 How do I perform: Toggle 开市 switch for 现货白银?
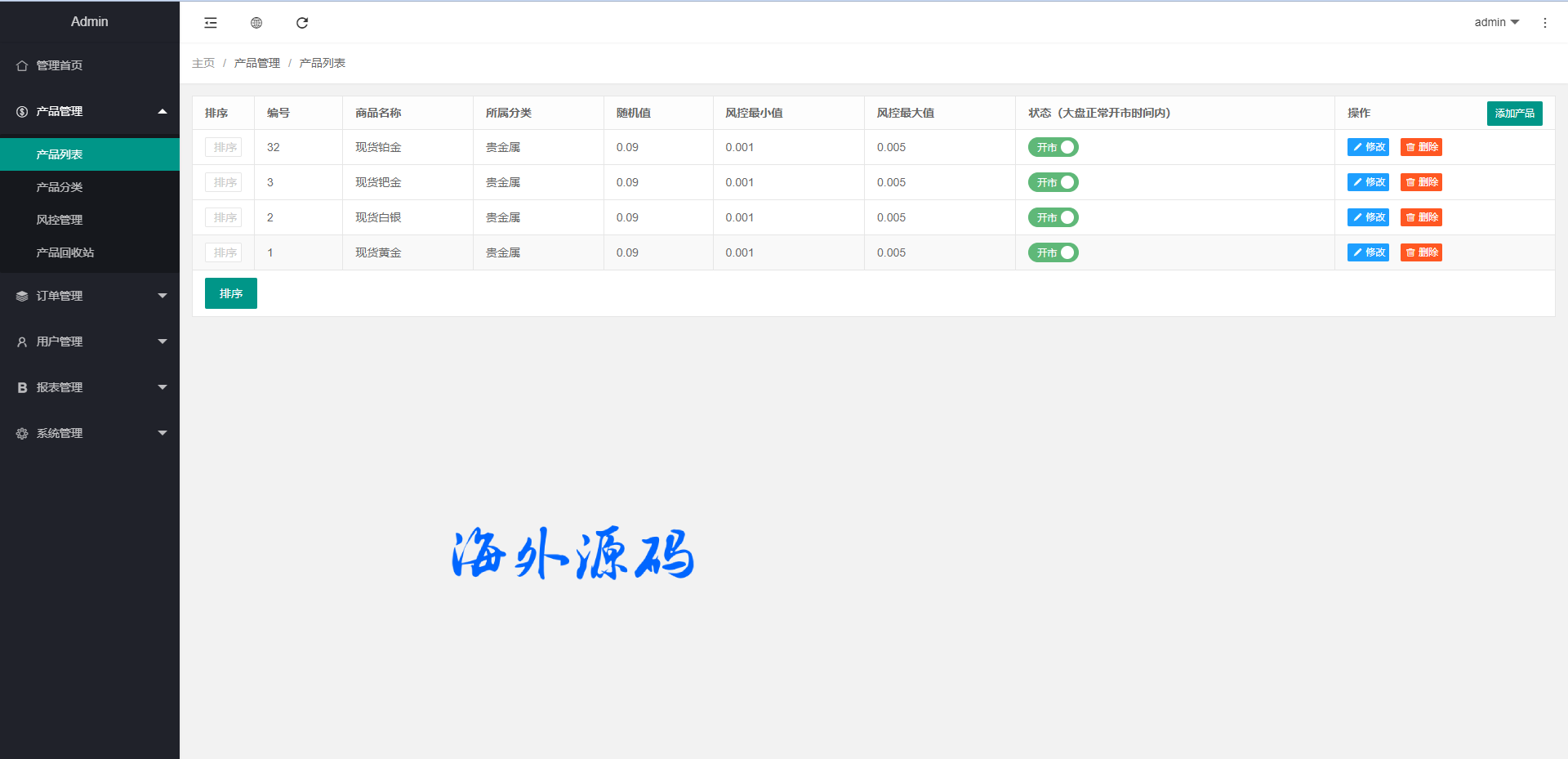click(1053, 217)
